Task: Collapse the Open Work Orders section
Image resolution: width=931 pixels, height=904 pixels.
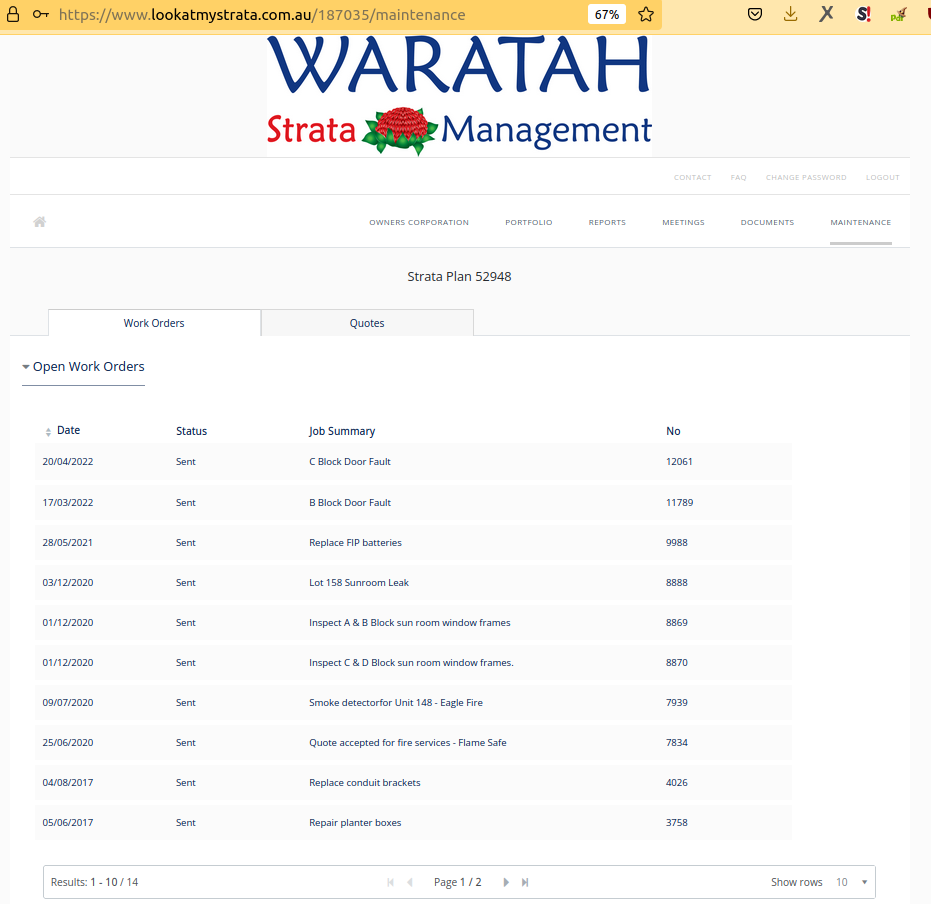Action: [83, 367]
